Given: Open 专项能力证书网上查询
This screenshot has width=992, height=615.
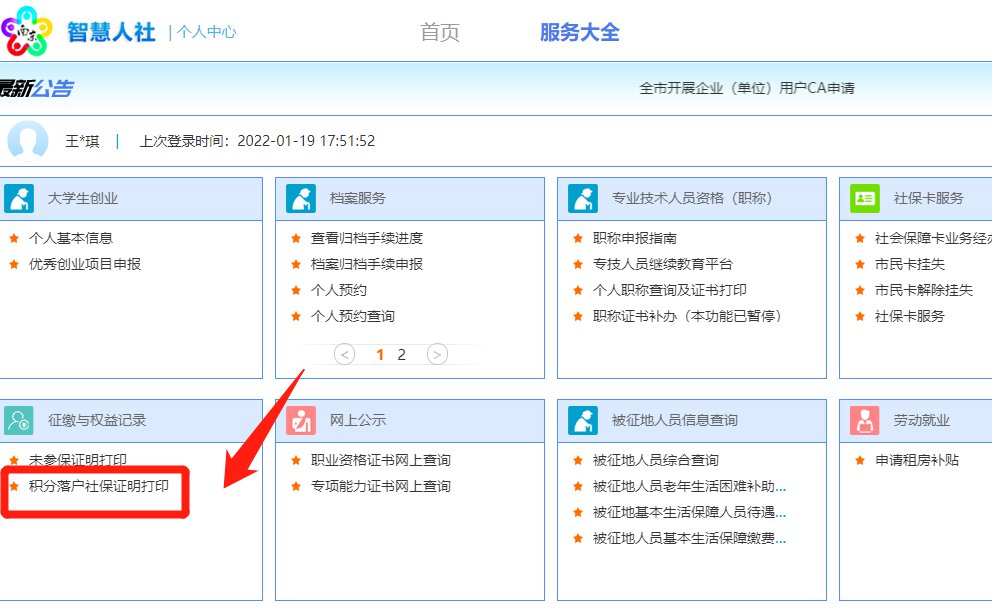Looking at the screenshot, I should 381,486.
